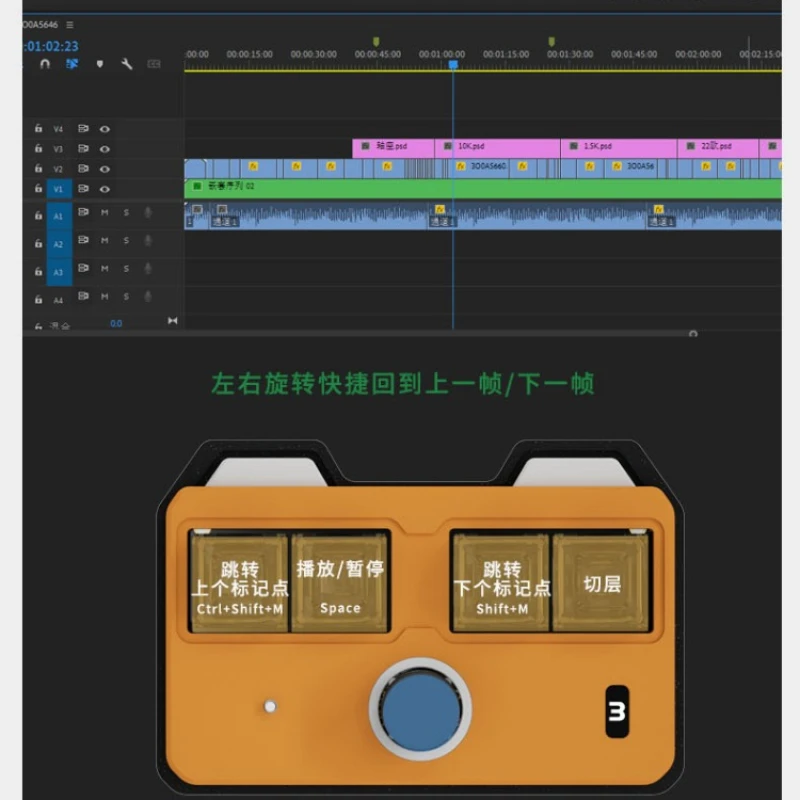Screen dimensions: 800x800
Task: Click the blue rotary knob
Action: click(420, 710)
